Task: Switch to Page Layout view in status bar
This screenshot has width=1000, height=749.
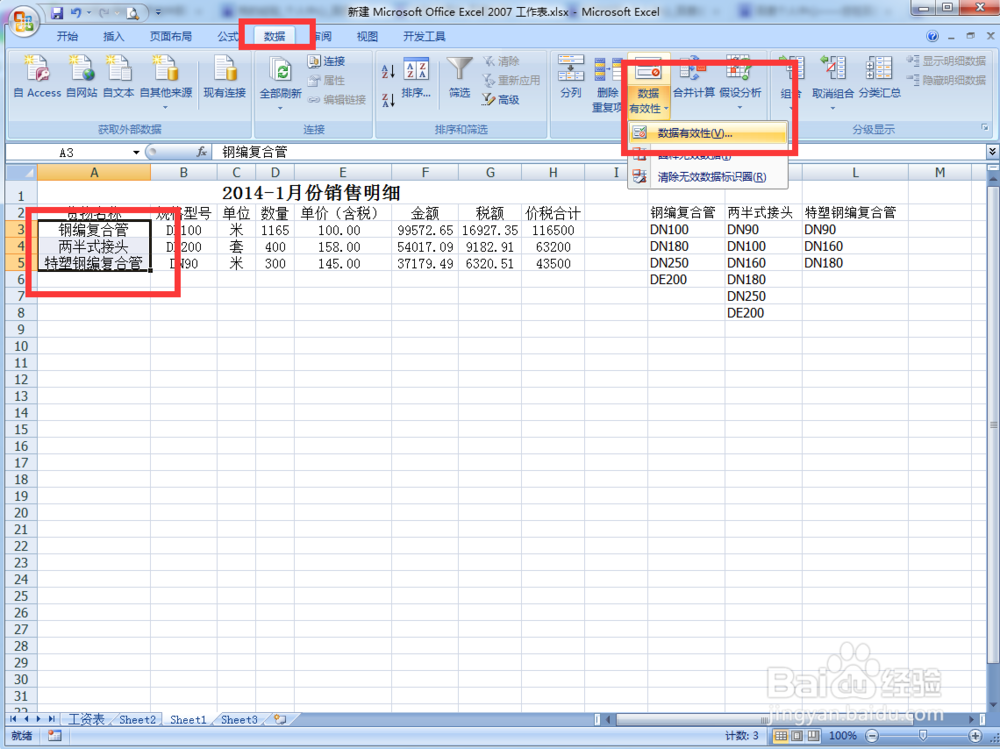Action: [797, 736]
